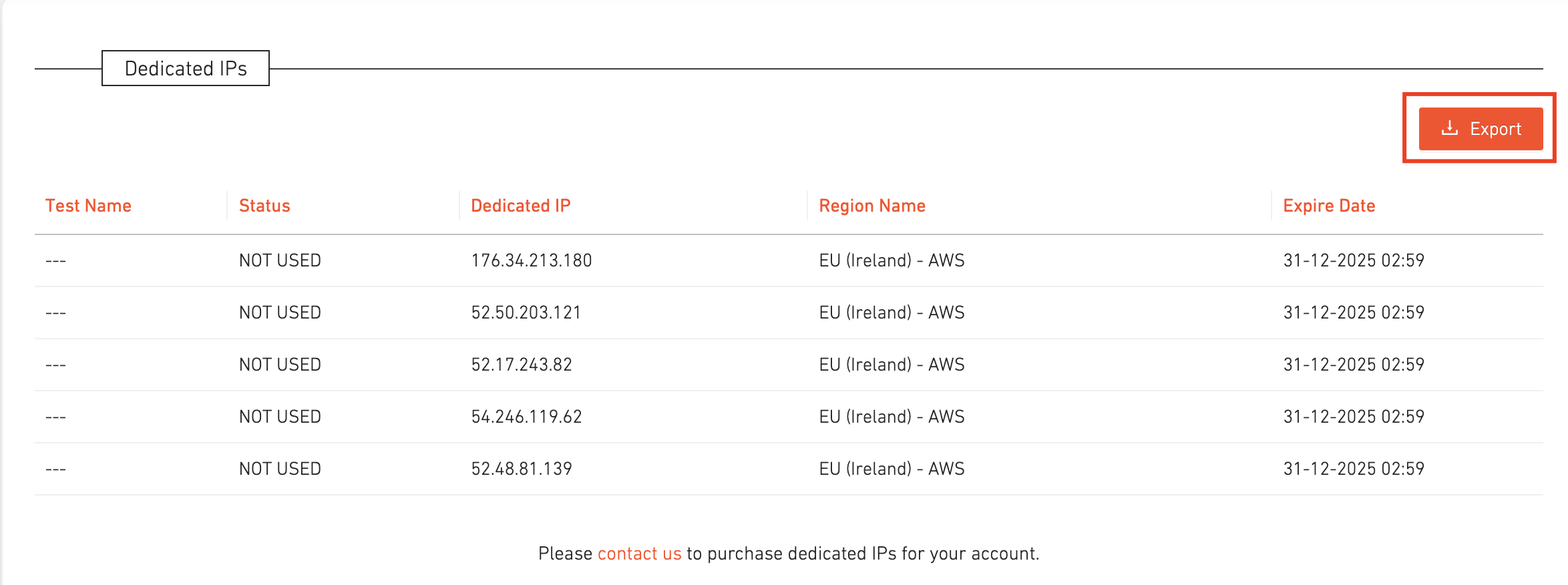The image size is (1568, 585).
Task: Click test name dashes in 54.246.119.62 row
Action: click(55, 417)
